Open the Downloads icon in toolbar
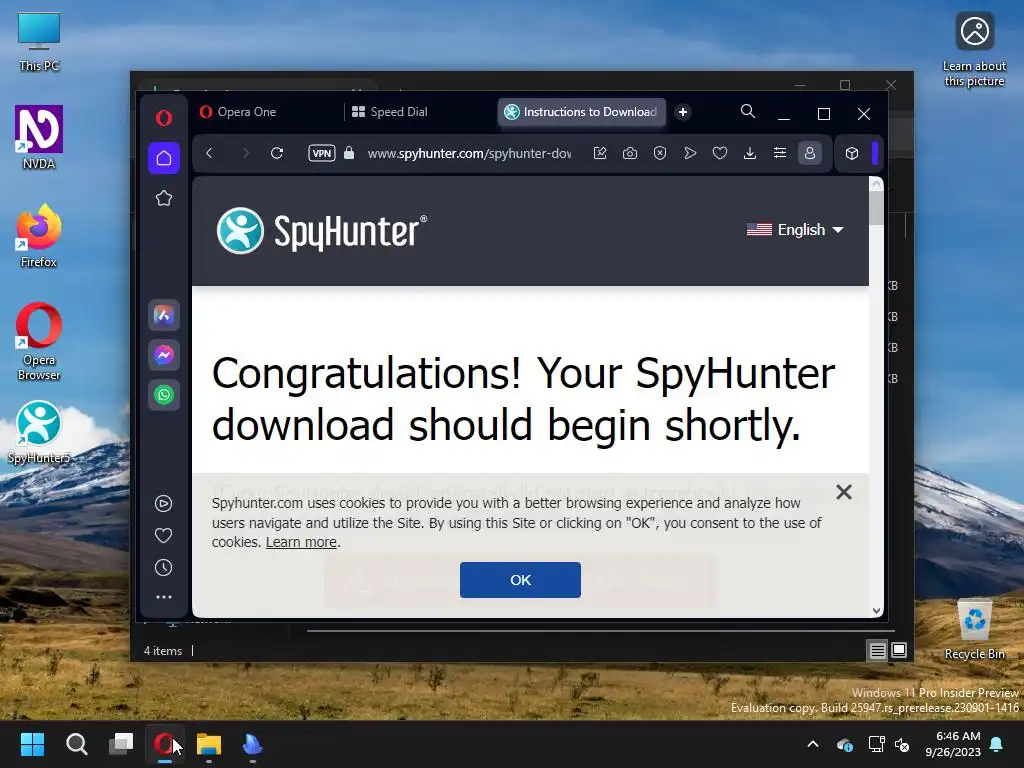The image size is (1024, 768). coord(750,153)
